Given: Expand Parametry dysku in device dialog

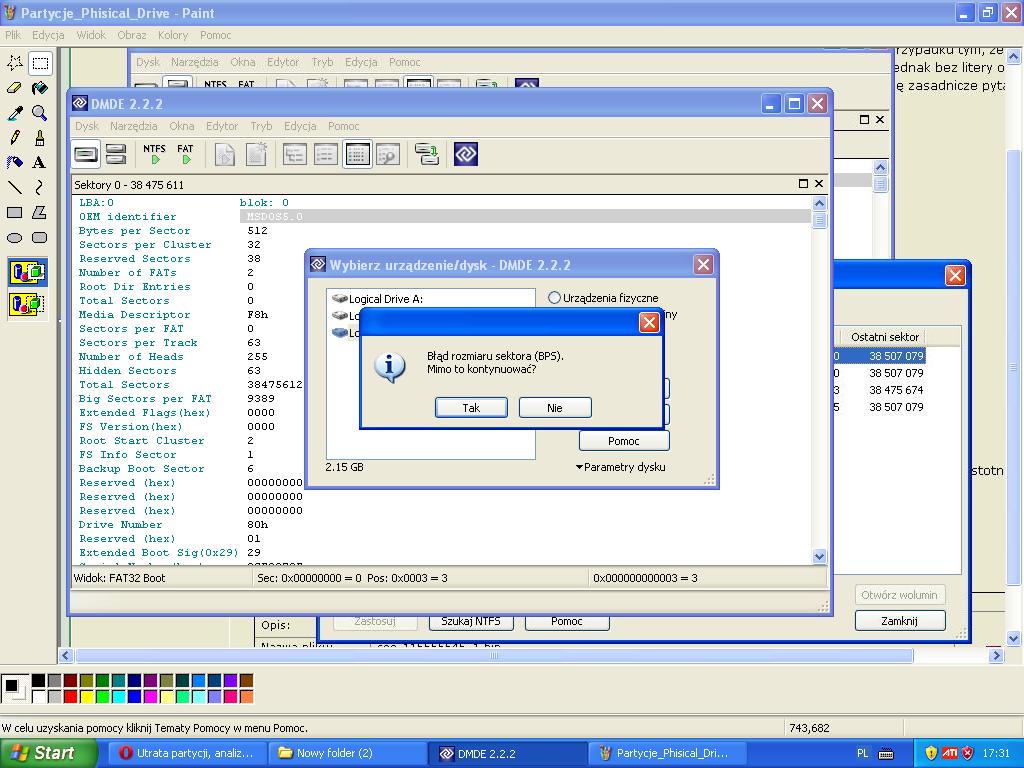Looking at the screenshot, I should pos(620,467).
